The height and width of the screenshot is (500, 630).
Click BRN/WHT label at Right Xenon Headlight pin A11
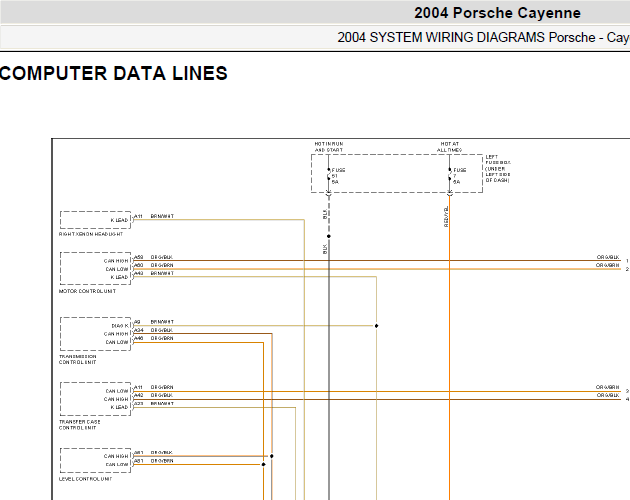coord(162,216)
